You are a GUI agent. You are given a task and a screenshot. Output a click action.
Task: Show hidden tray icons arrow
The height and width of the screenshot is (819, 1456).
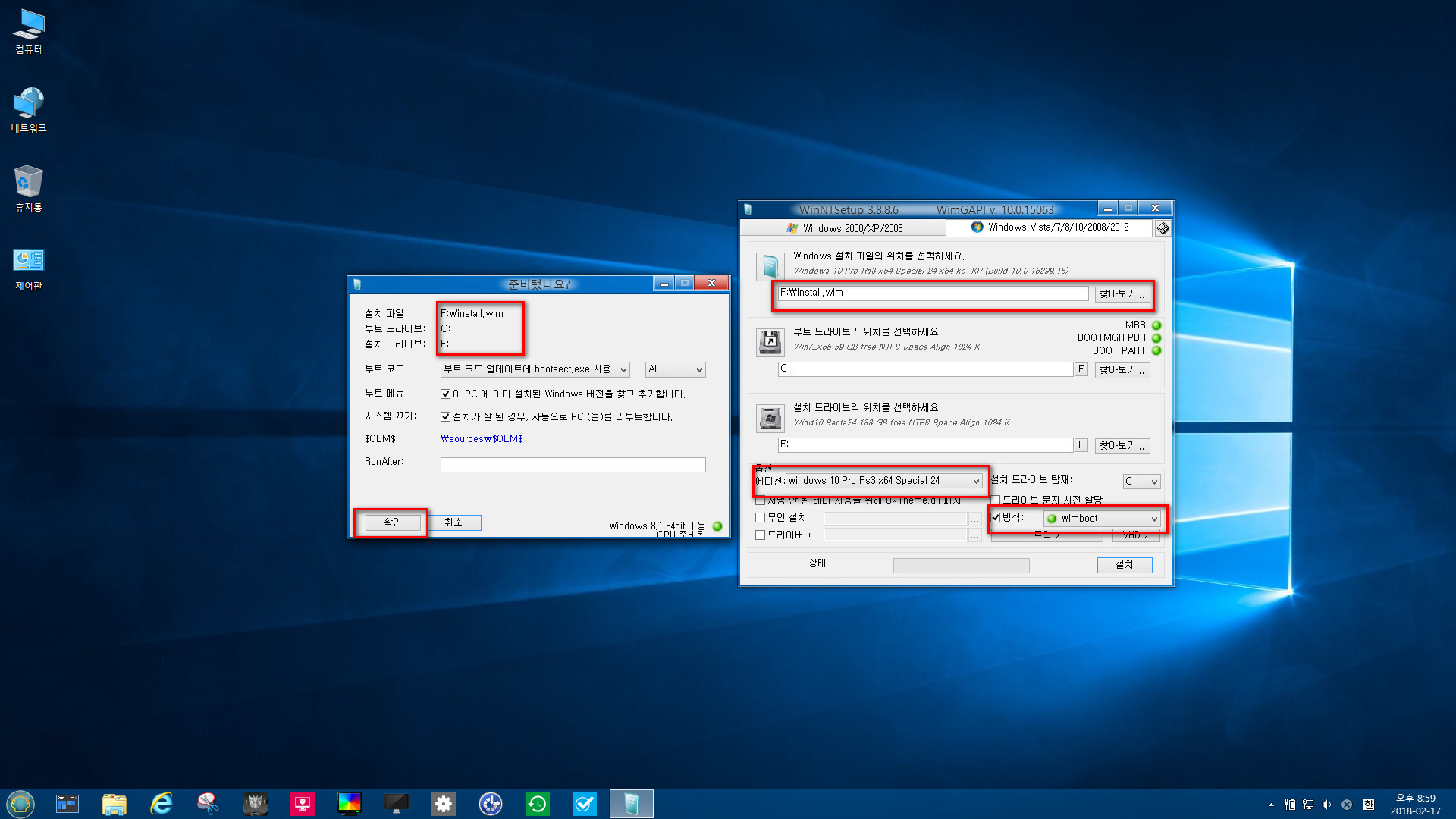pos(1271,805)
